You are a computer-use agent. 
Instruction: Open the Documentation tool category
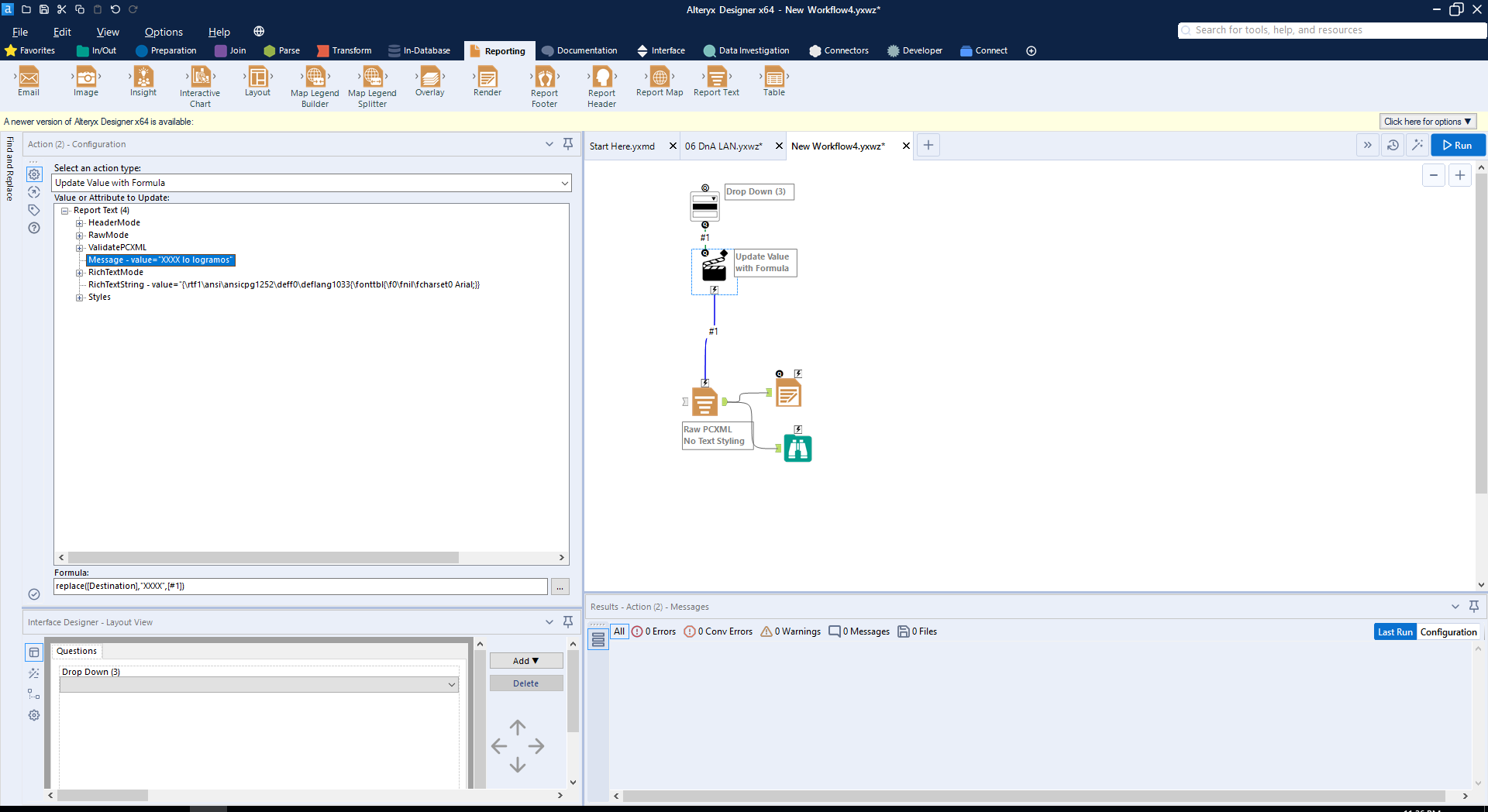pos(579,50)
